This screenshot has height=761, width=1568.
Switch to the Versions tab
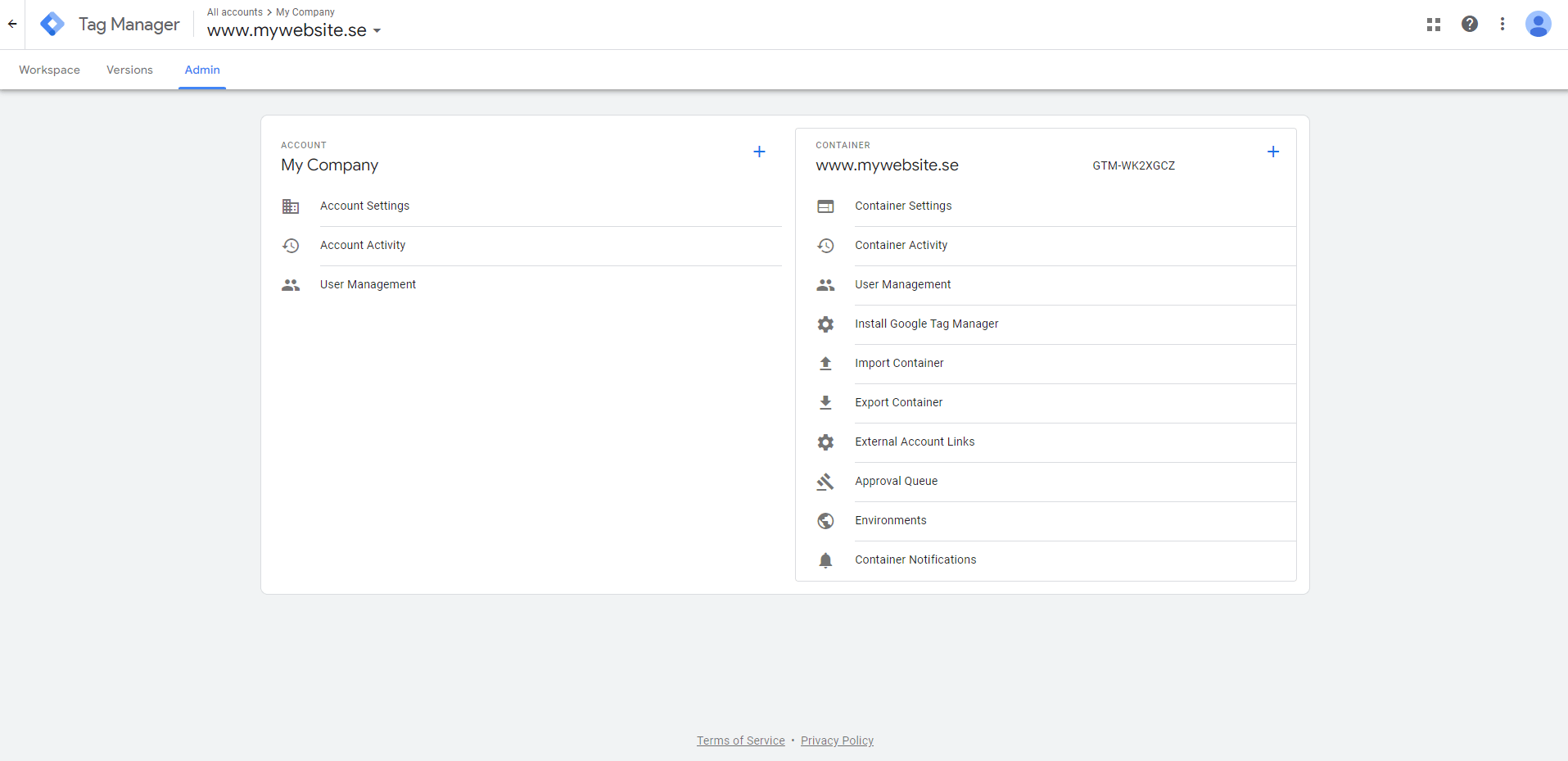click(129, 70)
